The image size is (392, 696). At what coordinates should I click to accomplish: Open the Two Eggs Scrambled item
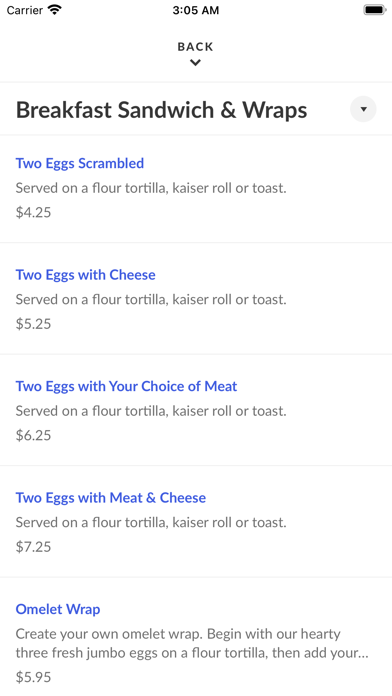80,163
